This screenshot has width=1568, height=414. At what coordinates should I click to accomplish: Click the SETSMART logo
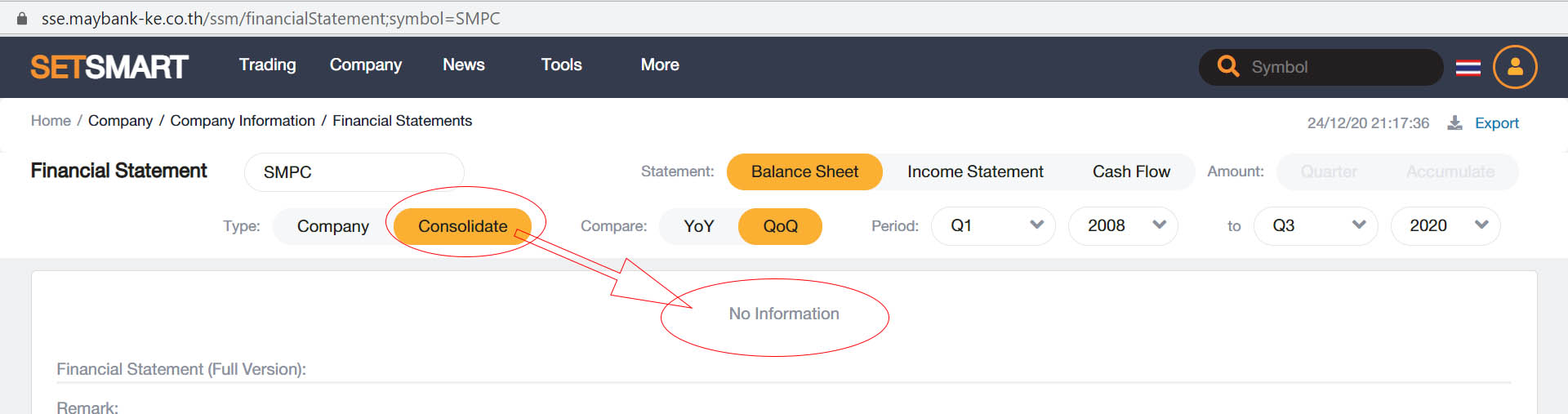pos(109,67)
